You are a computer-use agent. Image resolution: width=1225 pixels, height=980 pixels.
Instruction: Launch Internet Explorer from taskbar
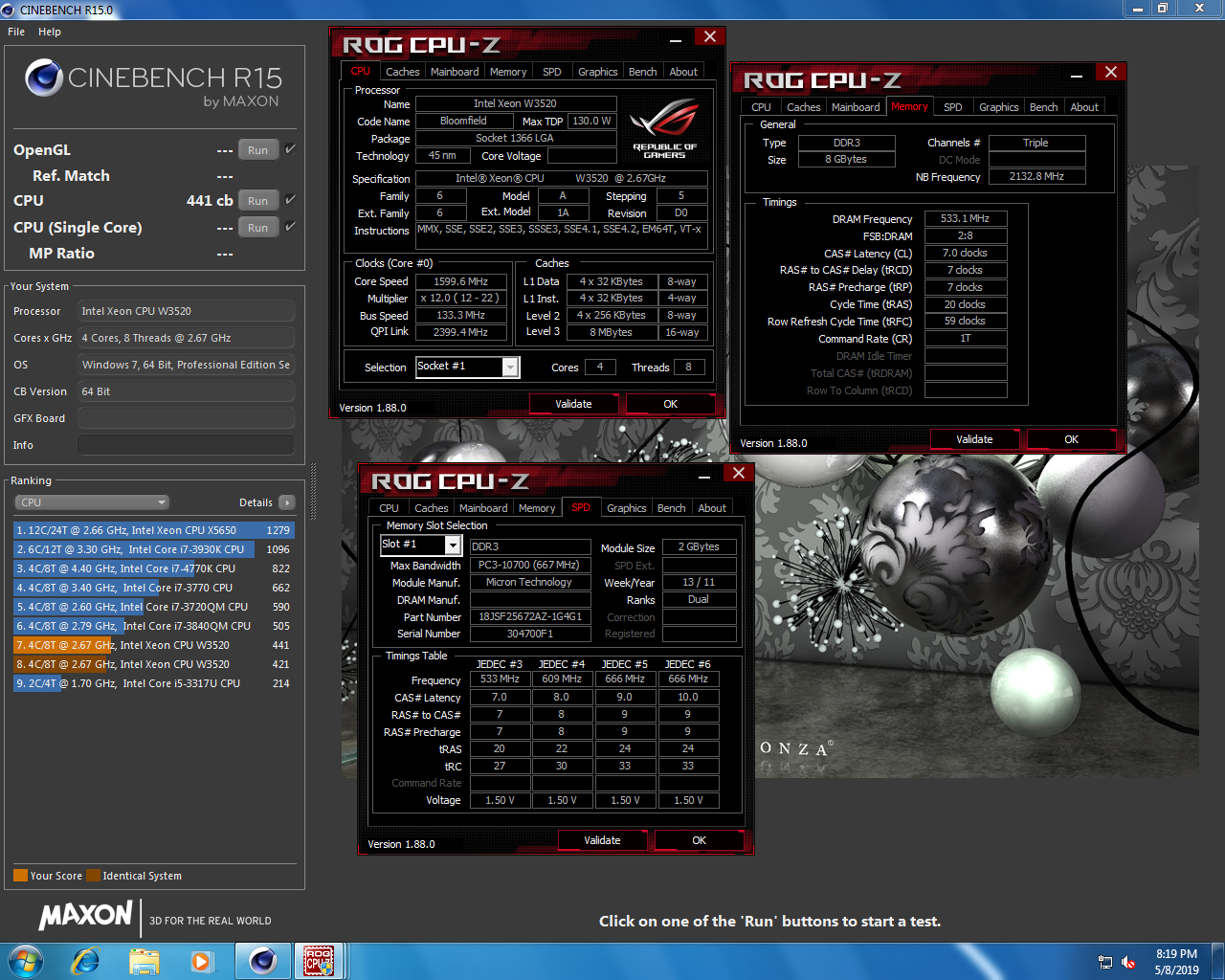(86, 960)
